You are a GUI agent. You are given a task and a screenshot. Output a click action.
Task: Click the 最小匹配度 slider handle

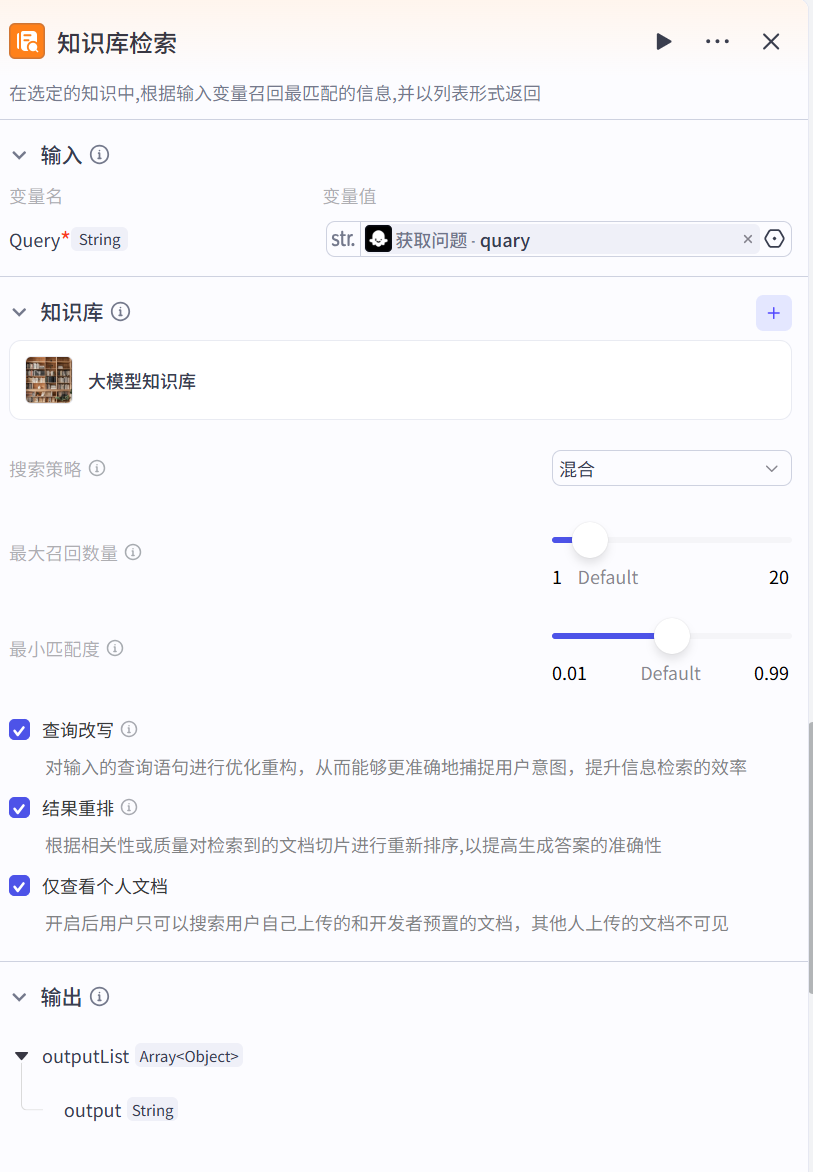pyautogui.click(x=672, y=636)
